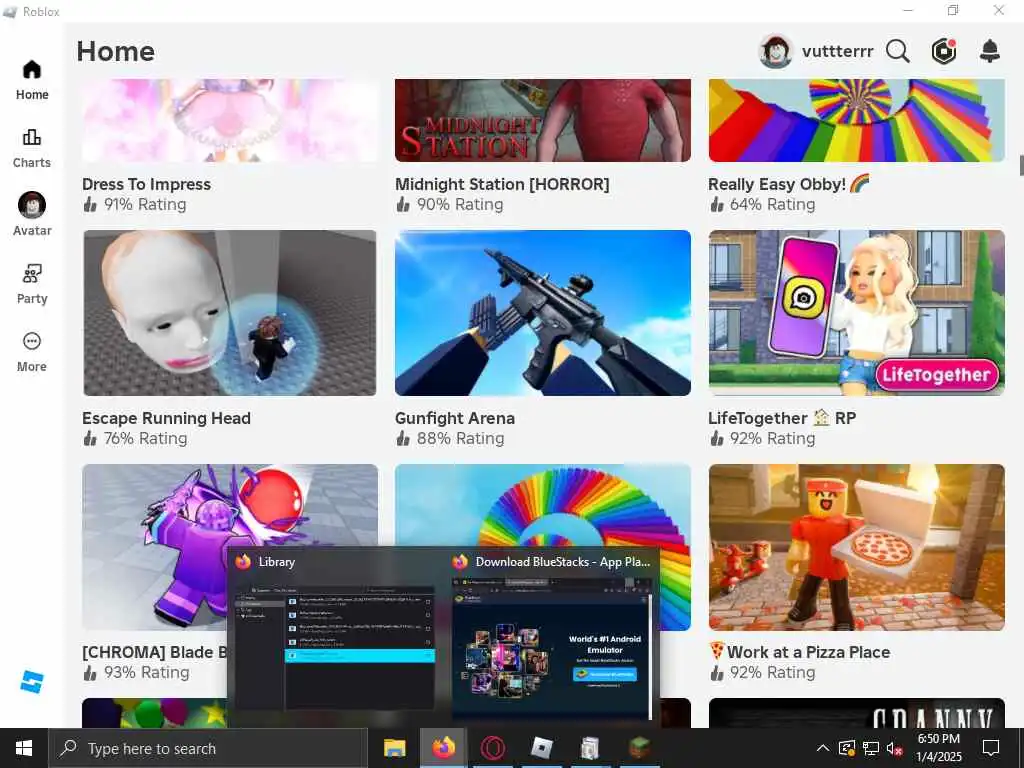Click the blue Roblox Studio icon in sidebar
Image resolution: width=1024 pixels, height=768 pixels.
tap(31, 682)
